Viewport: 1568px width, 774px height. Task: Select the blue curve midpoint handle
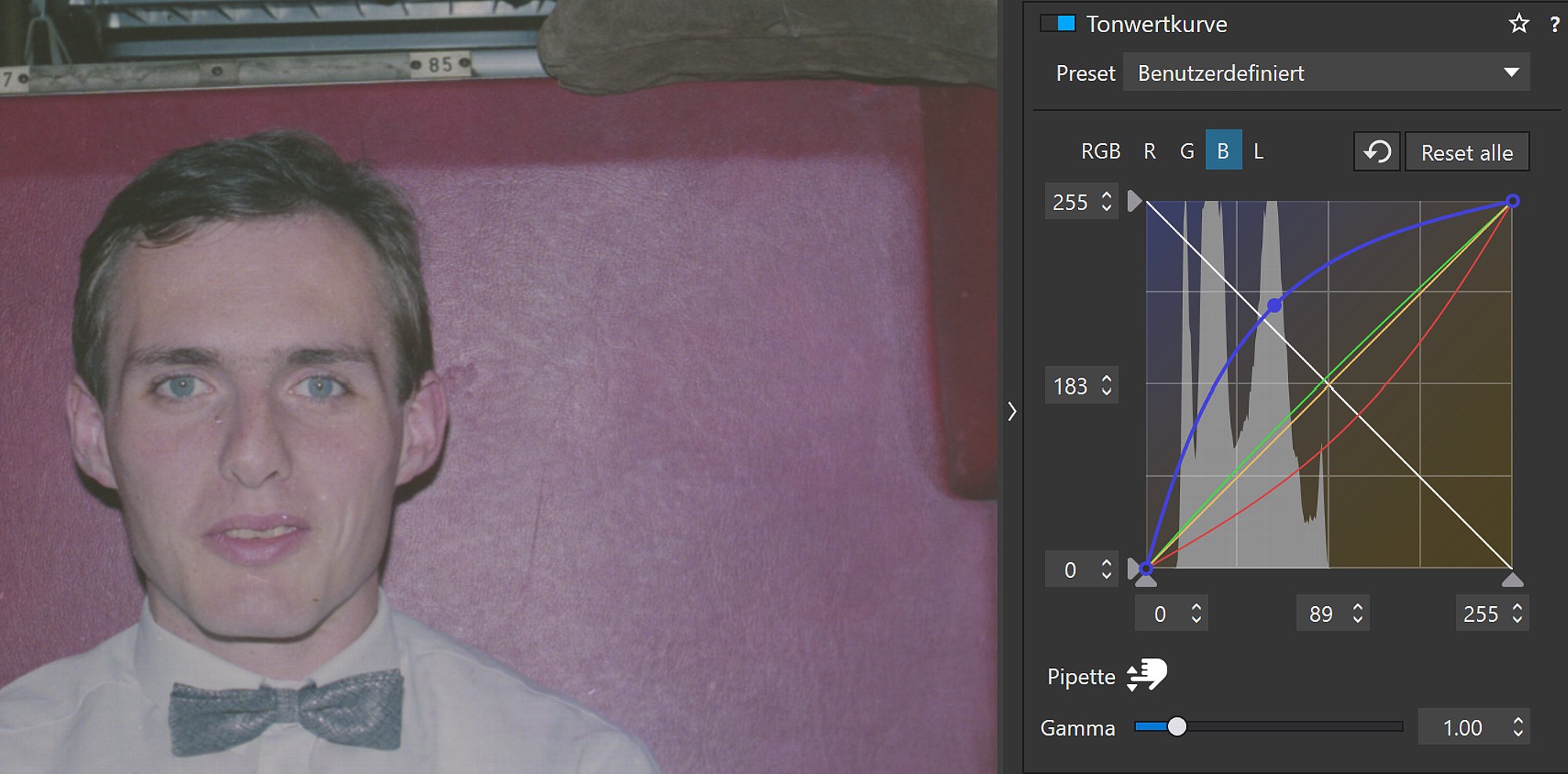coord(1275,305)
